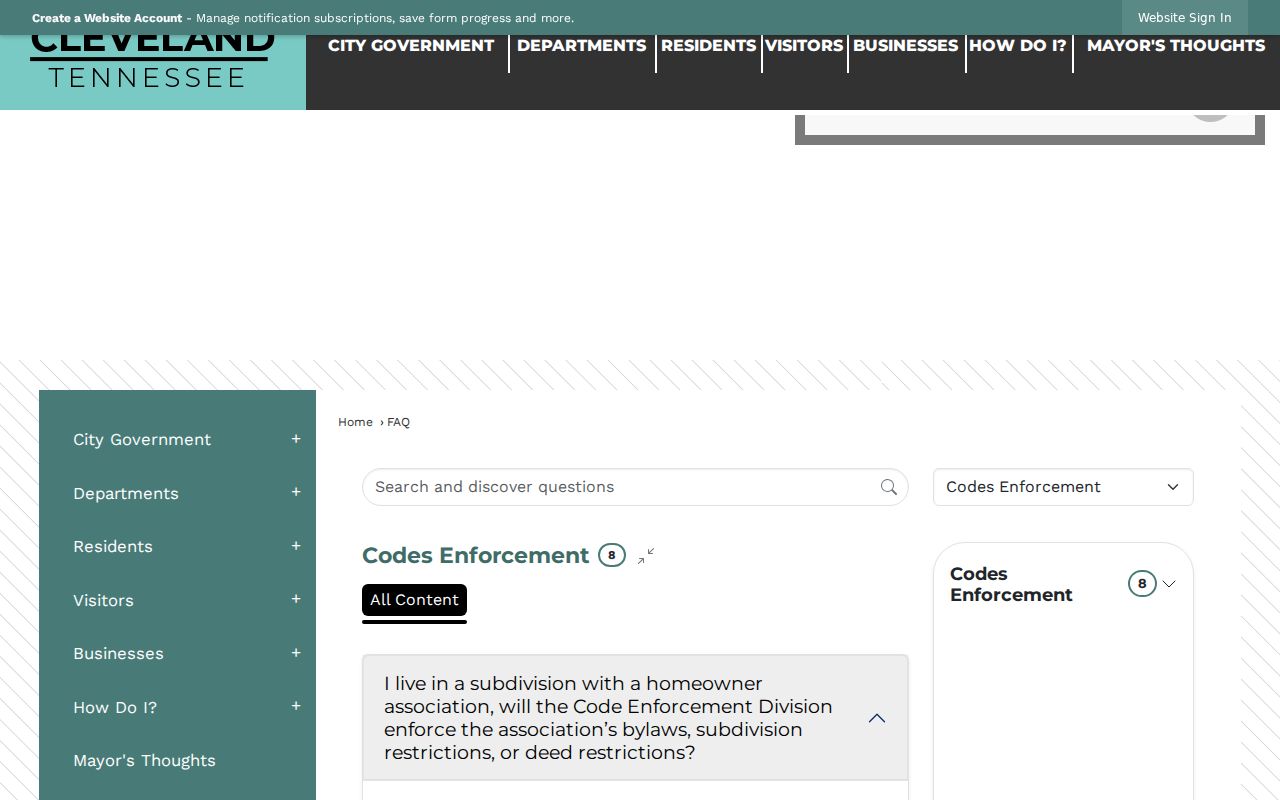Viewport: 1280px width, 800px height.
Task: Open Residents top menu
Action: point(708,45)
